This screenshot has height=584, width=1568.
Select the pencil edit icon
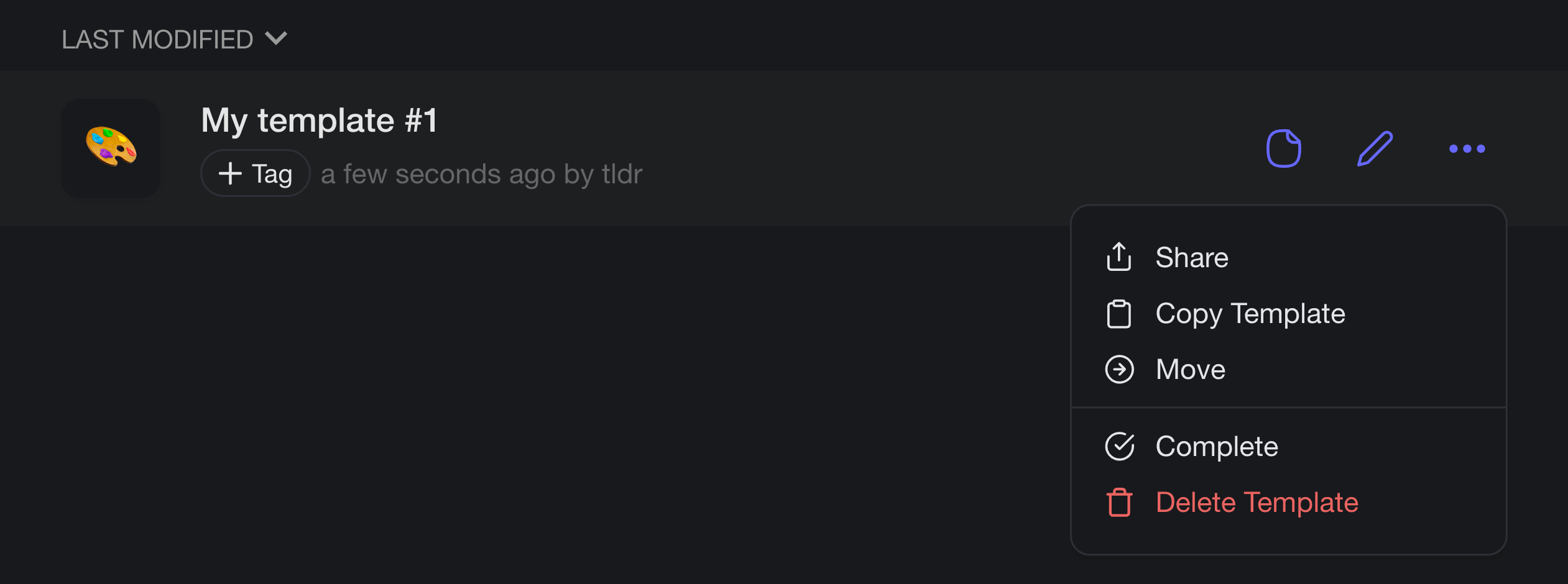tap(1374, 148)
